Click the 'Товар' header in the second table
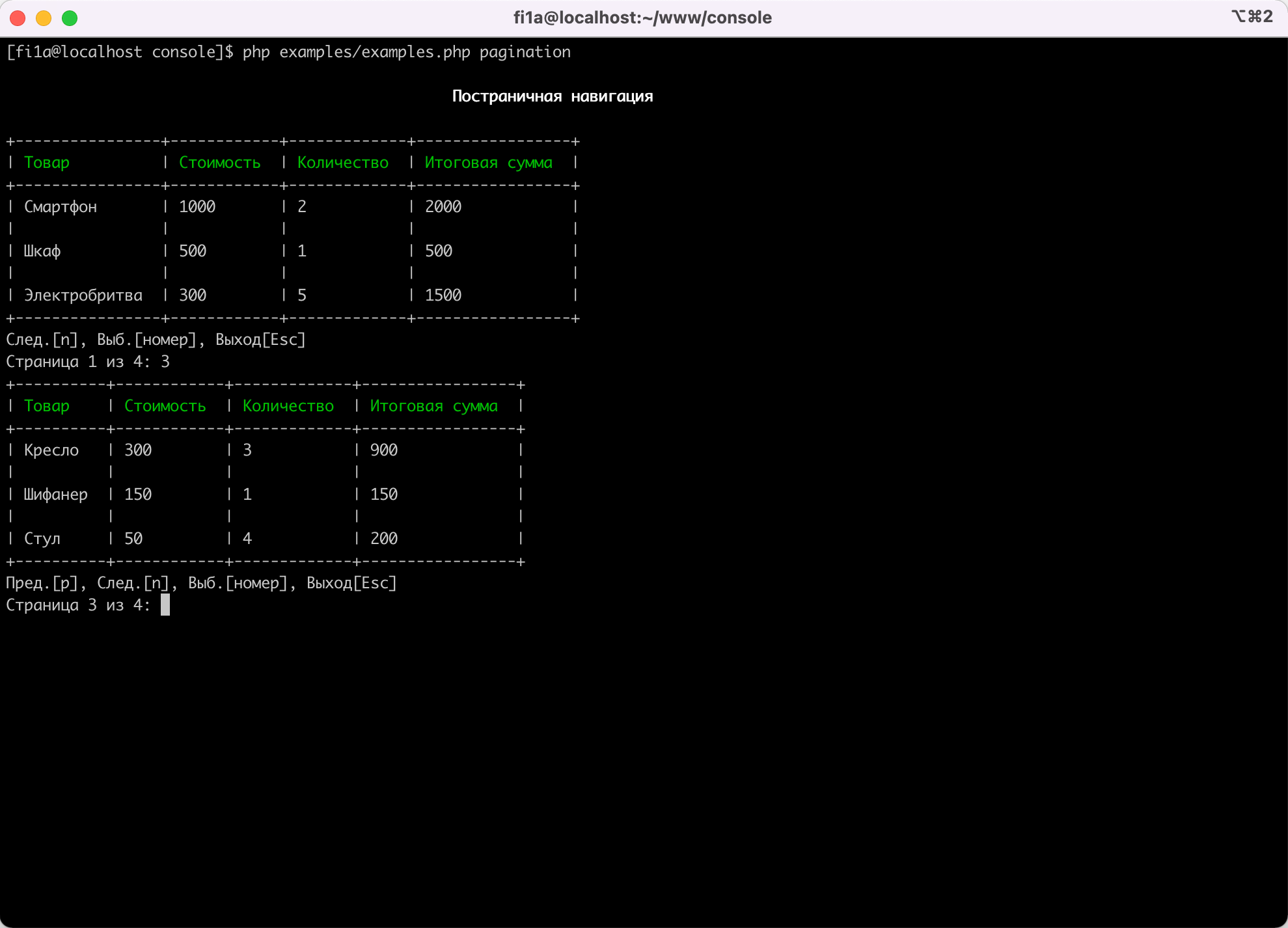 click(x=47, y=406)
